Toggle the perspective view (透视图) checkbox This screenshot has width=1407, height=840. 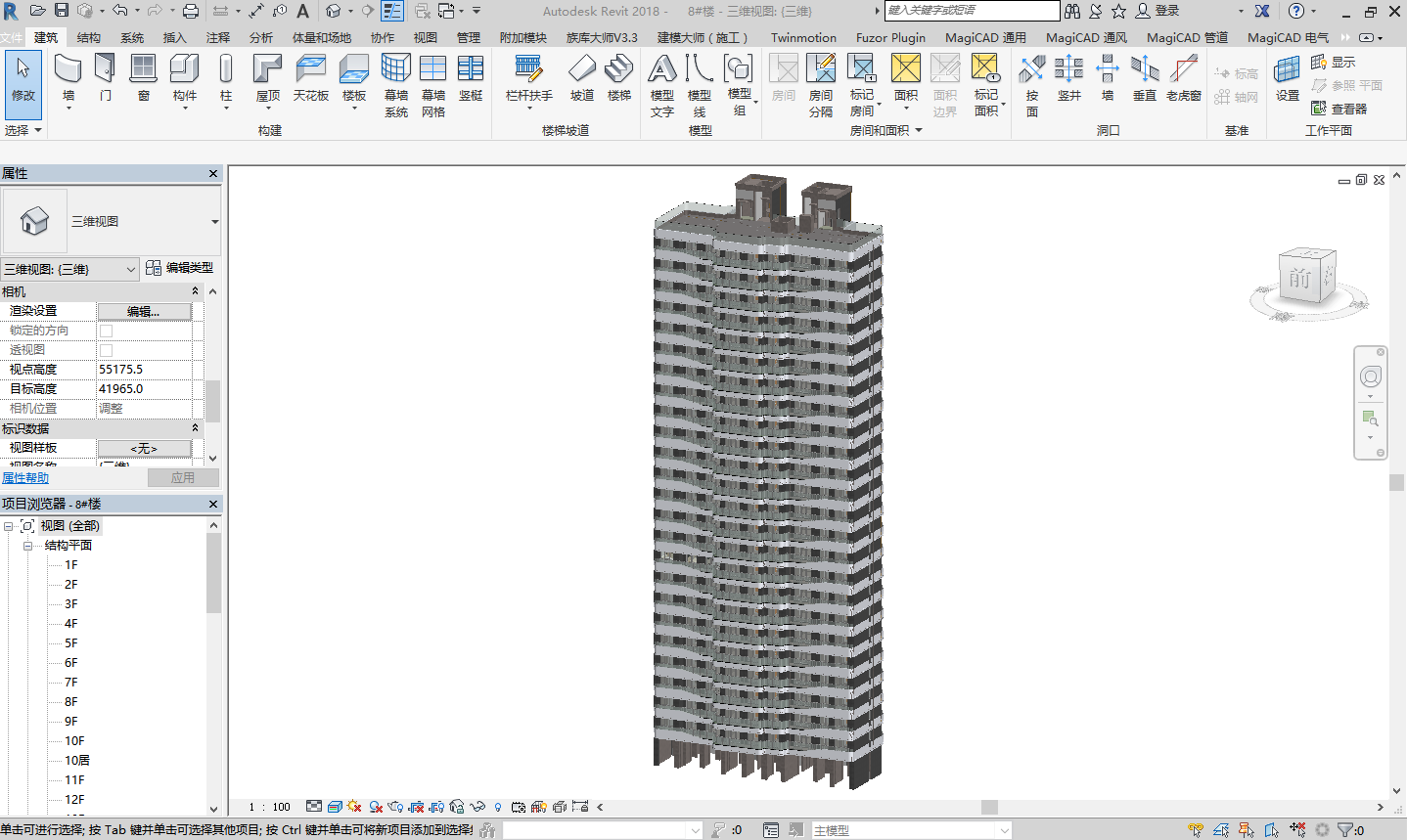pos(107,350)
